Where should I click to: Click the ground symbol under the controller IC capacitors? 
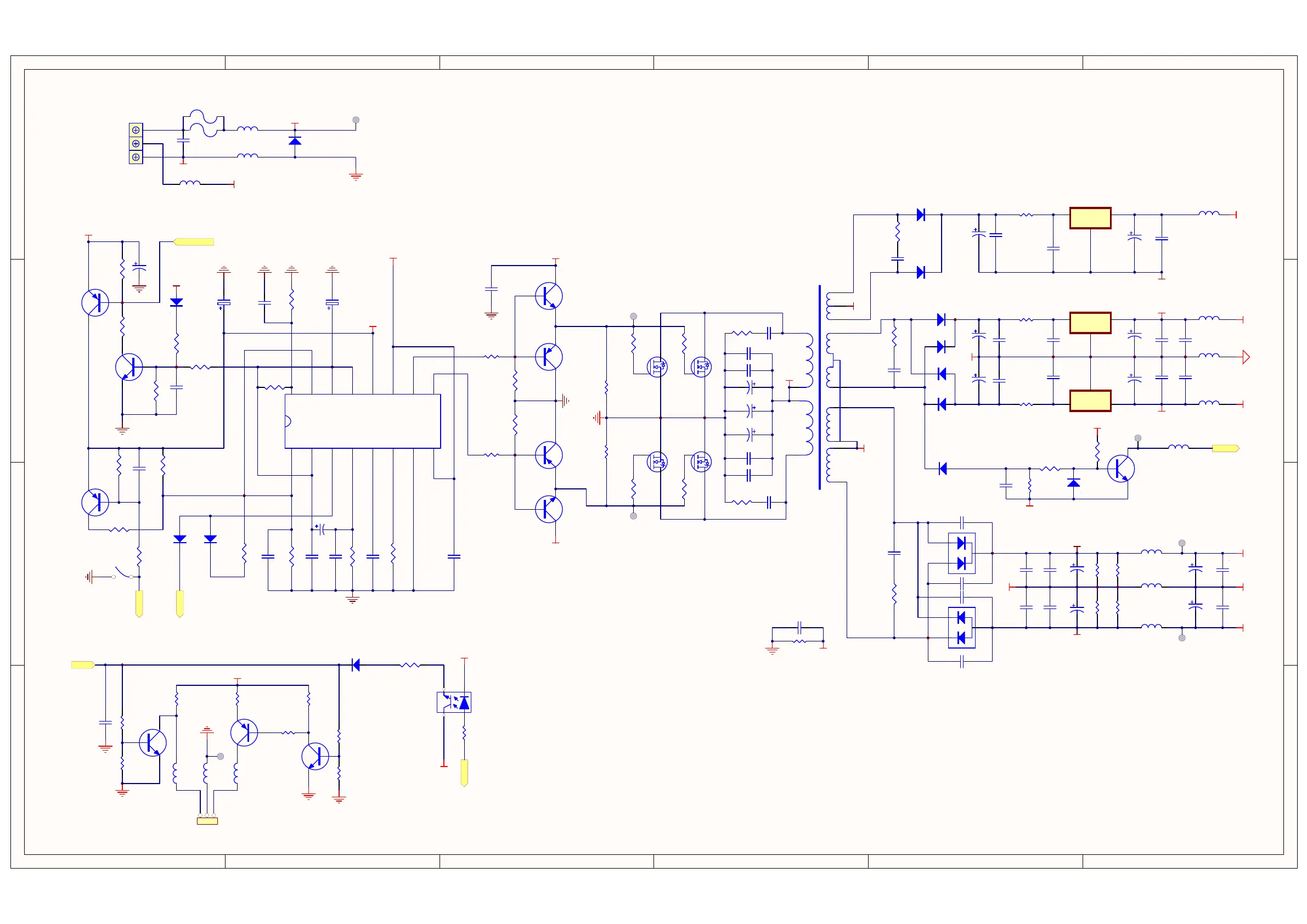click(352, 599)
